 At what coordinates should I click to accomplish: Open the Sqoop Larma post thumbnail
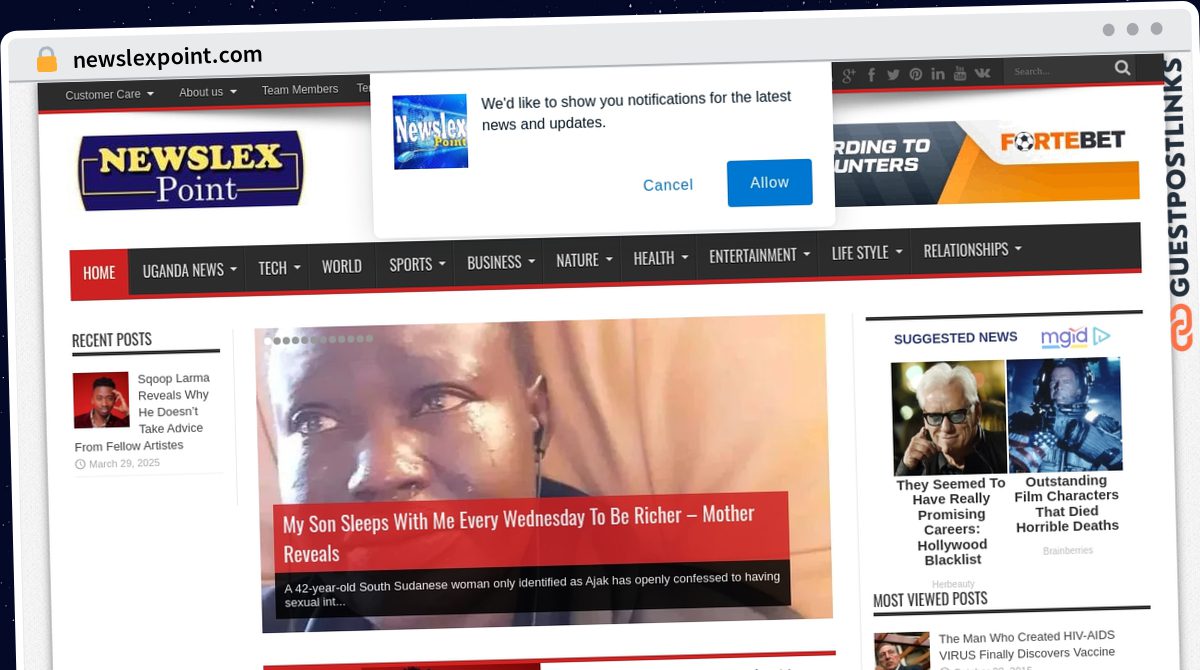pyautogui.click(x=101, y=400)
